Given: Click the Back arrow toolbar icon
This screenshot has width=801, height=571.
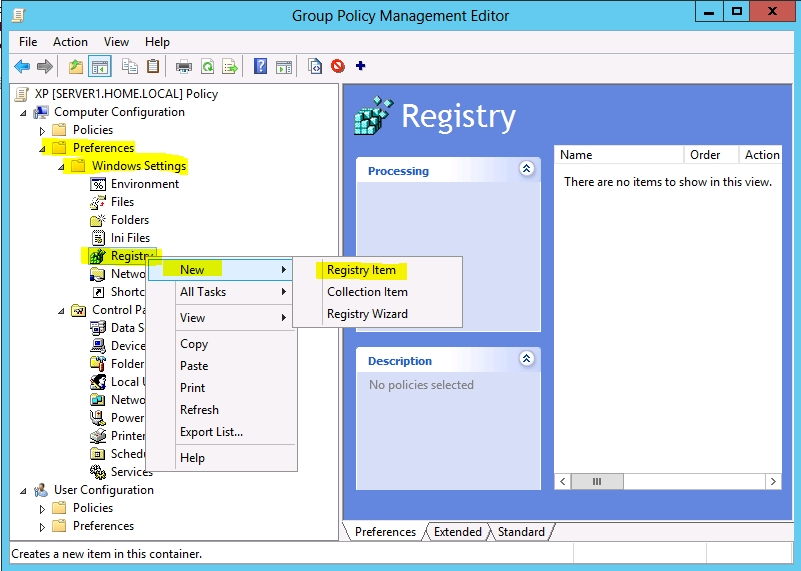Looking at the screenshot, I should (21, 66).
